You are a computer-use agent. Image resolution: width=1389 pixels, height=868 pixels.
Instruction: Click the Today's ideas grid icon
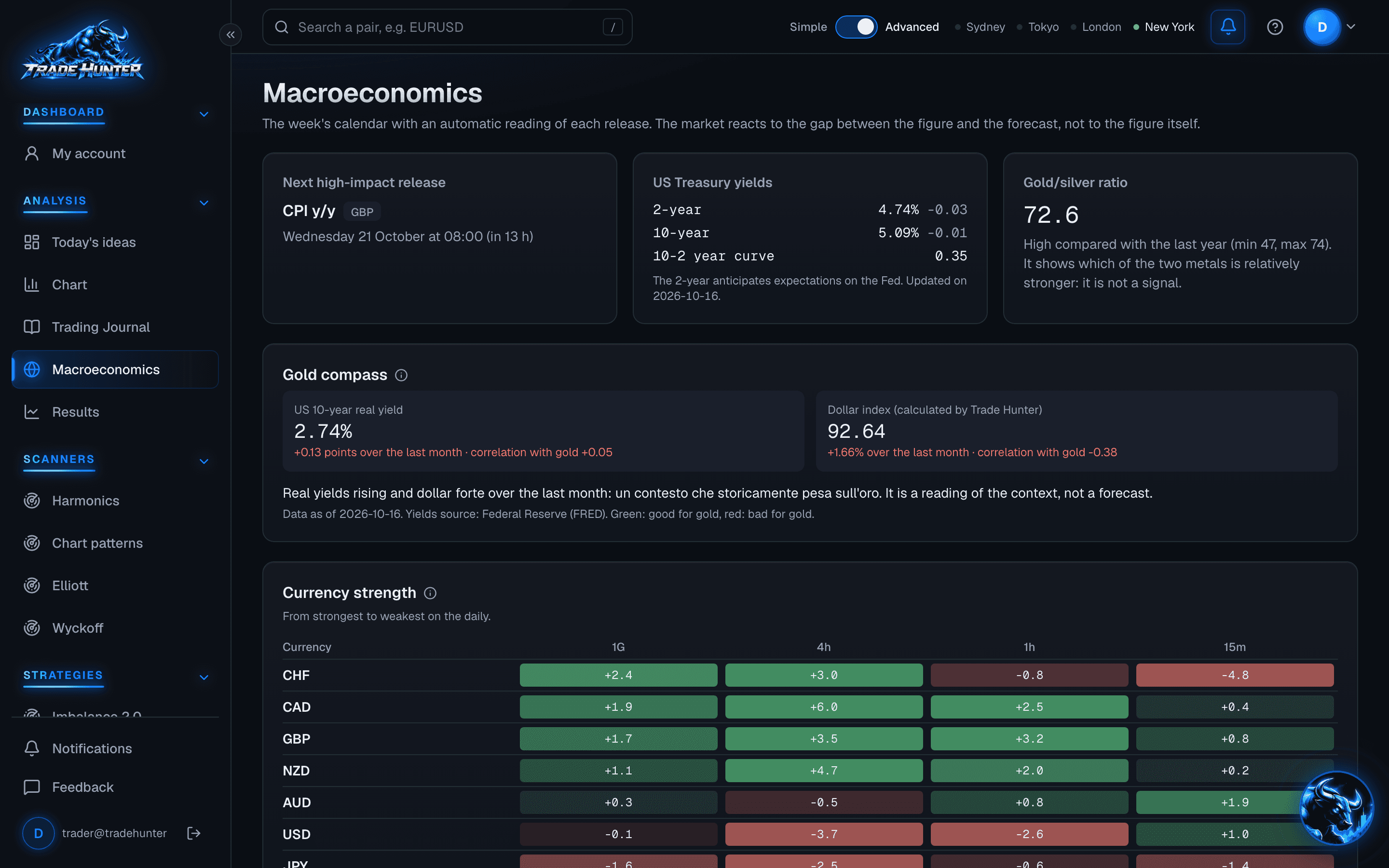point(31,242)
